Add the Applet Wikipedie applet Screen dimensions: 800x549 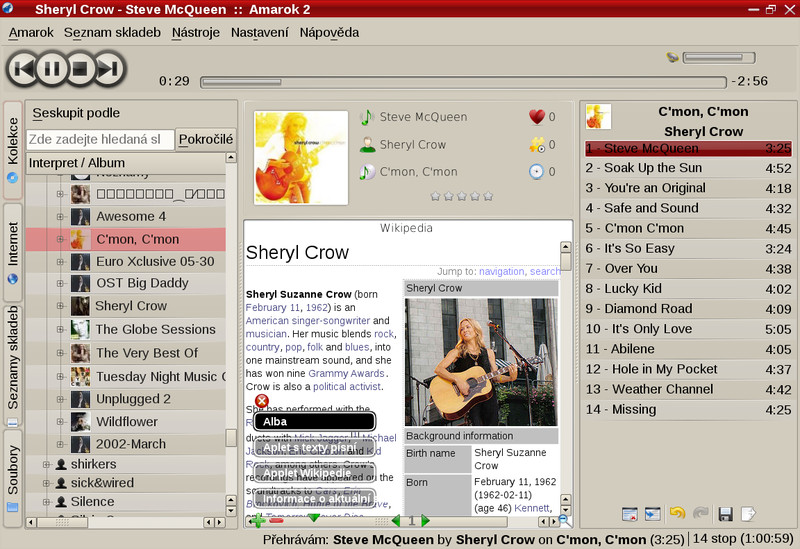314,473
